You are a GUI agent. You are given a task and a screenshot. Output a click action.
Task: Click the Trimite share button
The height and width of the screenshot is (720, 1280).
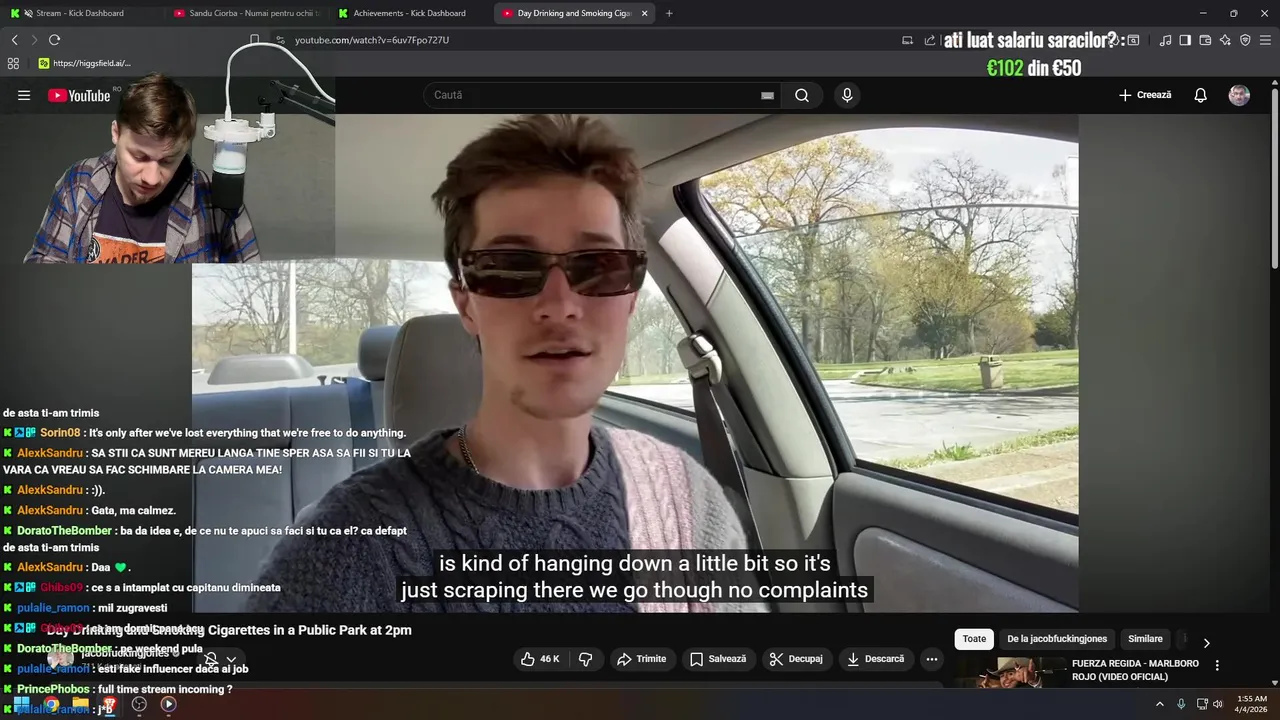coord(641,659)
